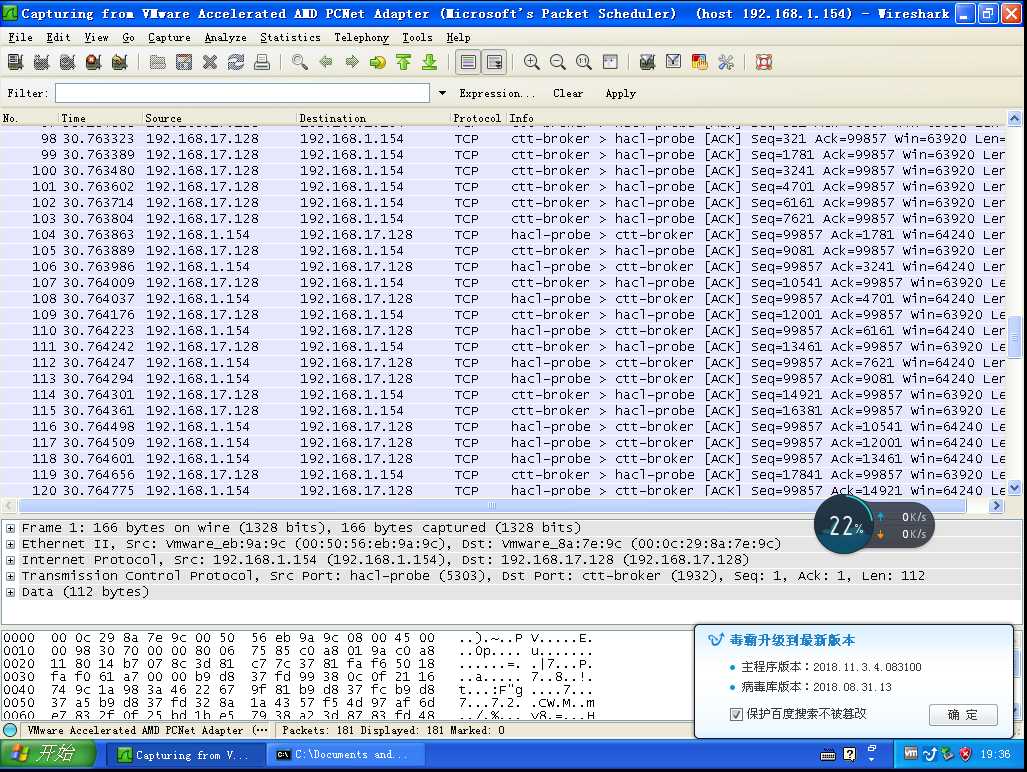Edit capture filters icon
The height and width of the screenshot is (772, 1027).
pos(648,62)
